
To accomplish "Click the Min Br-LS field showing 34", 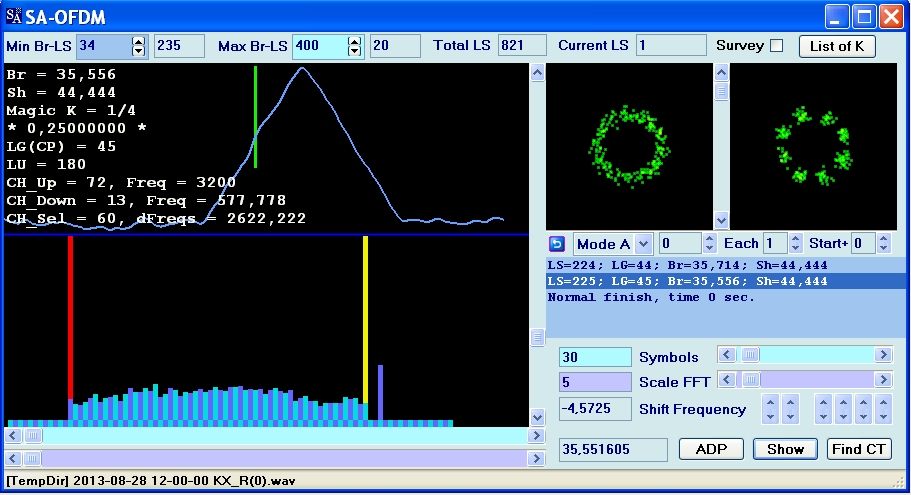I will tap(105, 46).
